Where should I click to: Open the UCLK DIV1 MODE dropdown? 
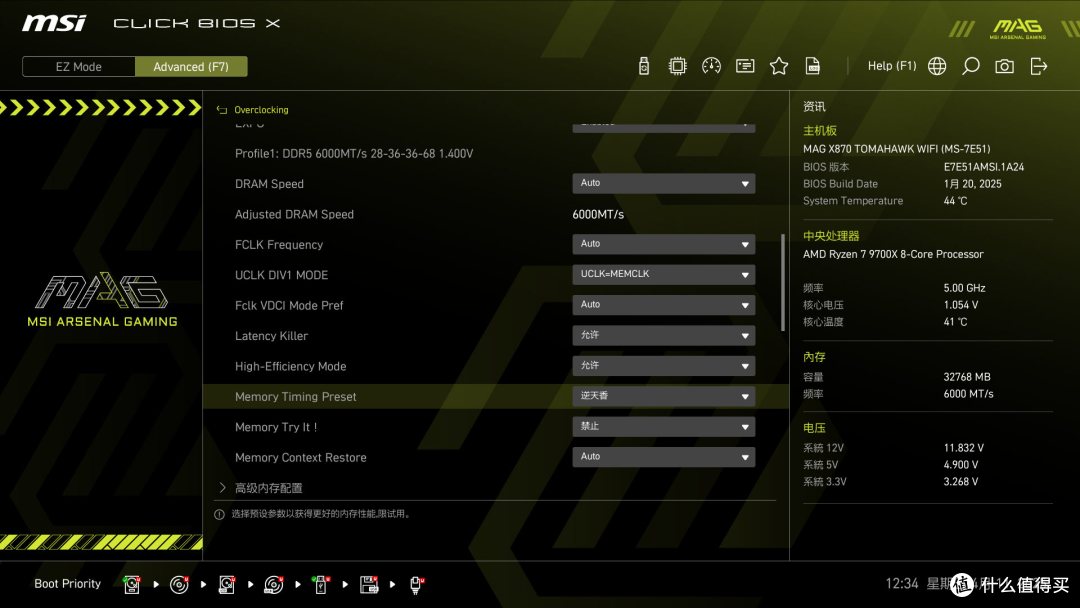tap(663, 274)
